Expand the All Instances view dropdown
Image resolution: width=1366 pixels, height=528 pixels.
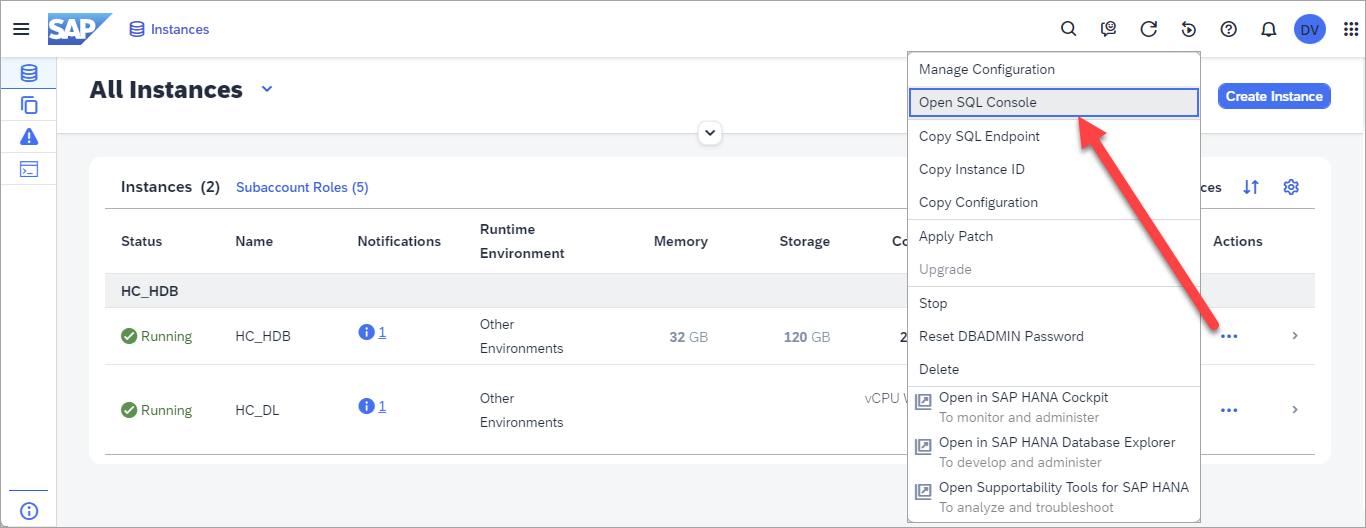(x=267, y=89)
